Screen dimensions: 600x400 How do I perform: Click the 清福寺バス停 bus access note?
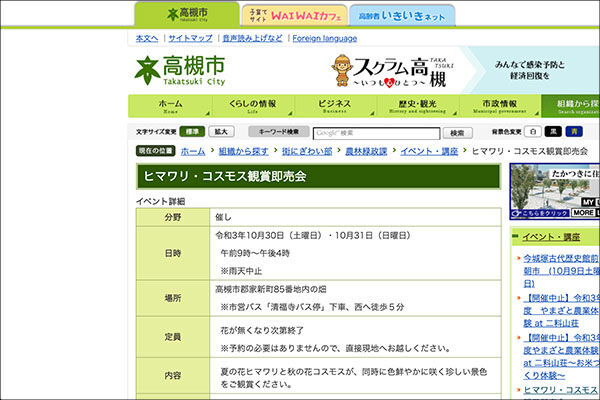312,307
